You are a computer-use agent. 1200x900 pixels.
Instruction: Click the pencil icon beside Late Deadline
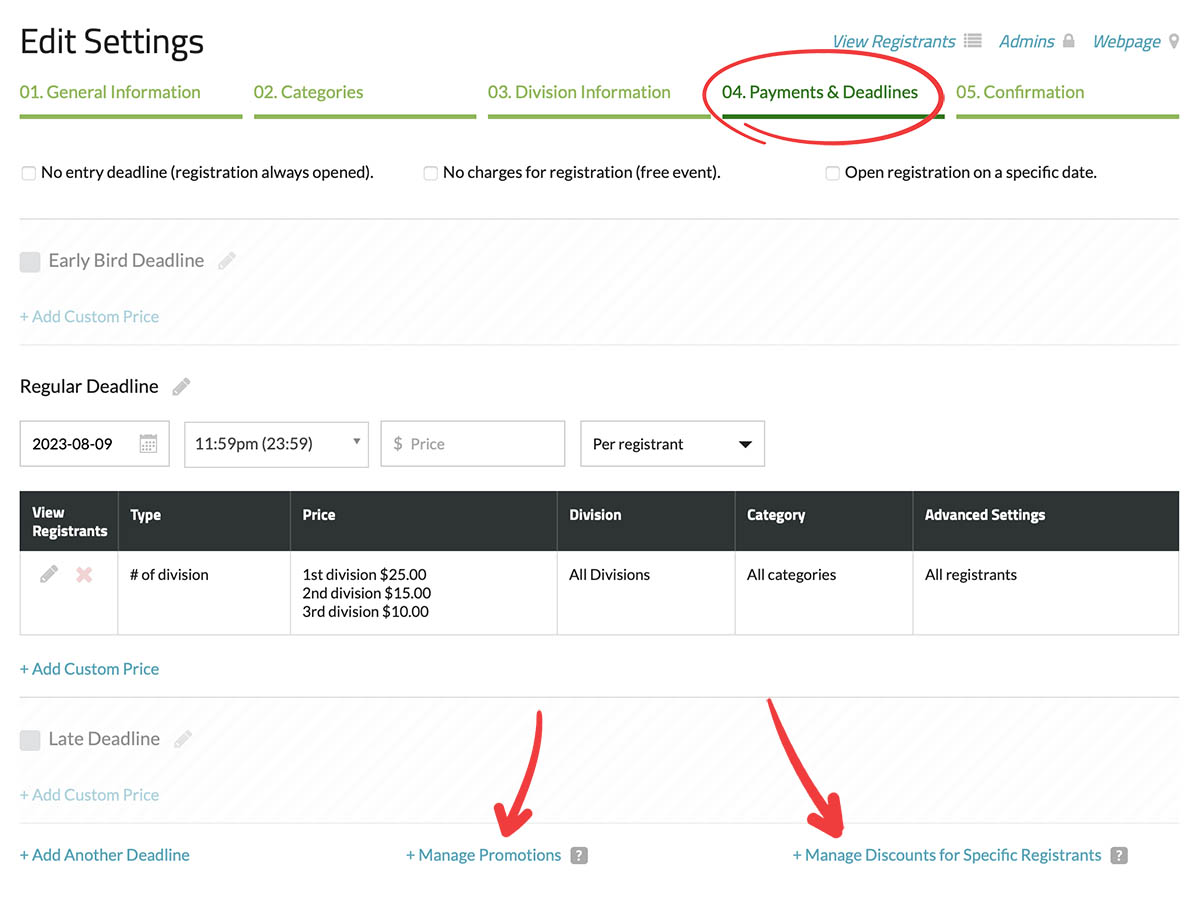pos(182,739)
